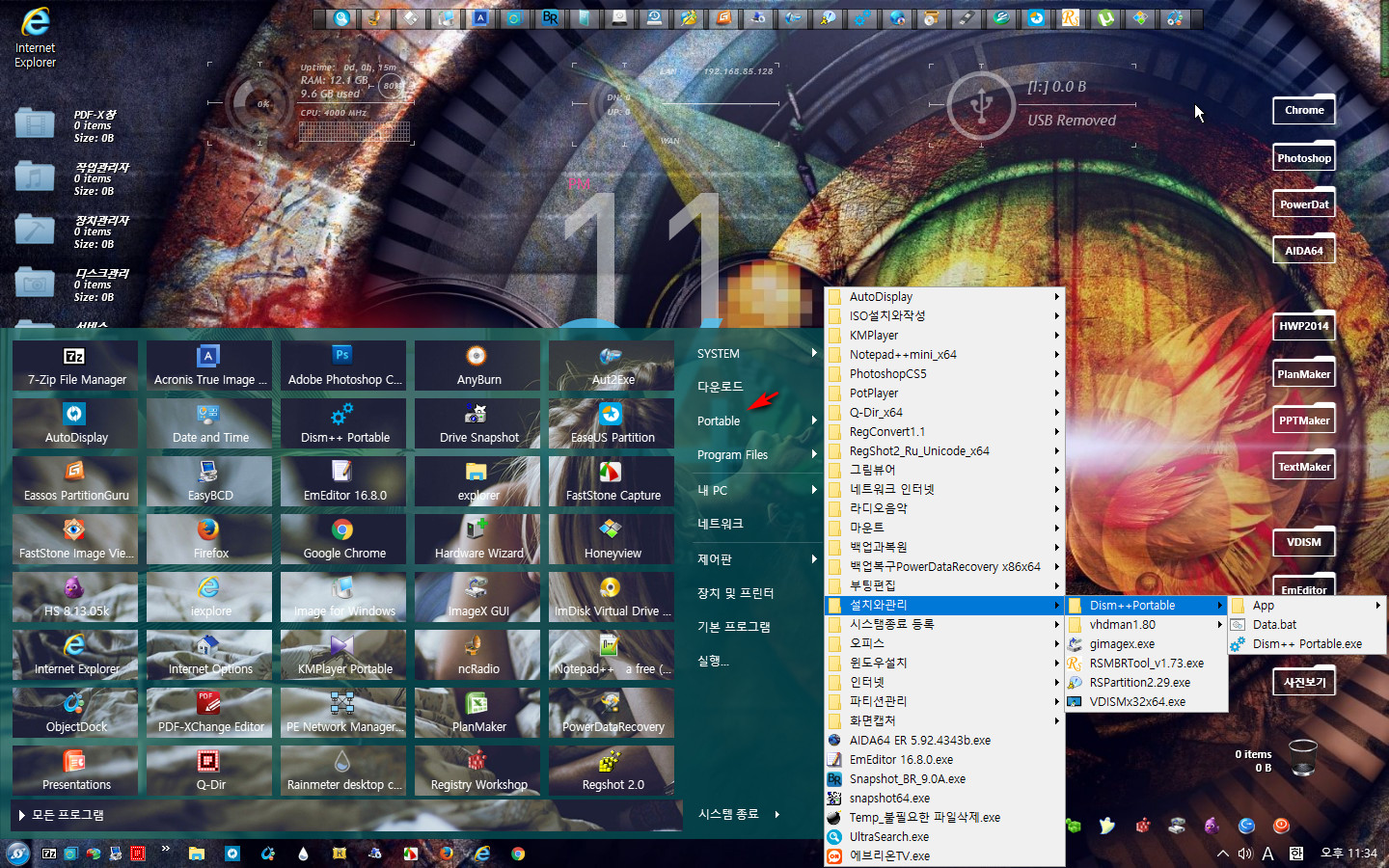Launch EasyBCD tile
This screenshot has height=868, width=1389.
pos(209,481)
